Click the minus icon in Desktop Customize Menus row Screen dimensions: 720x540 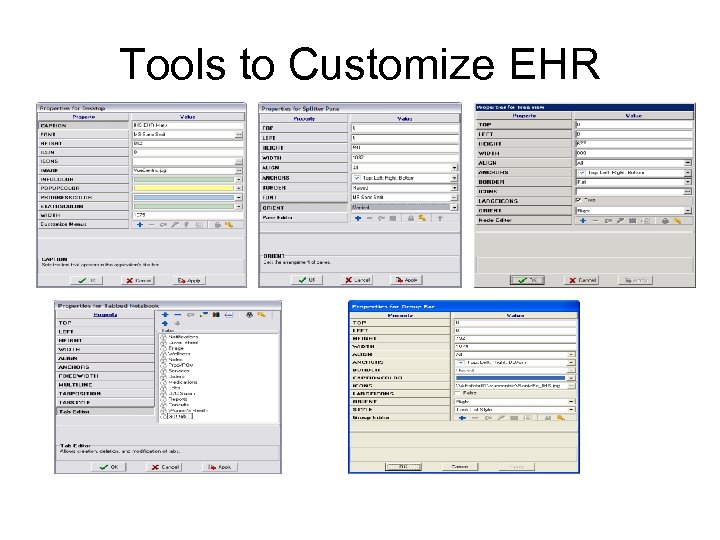tap(152, 225)
